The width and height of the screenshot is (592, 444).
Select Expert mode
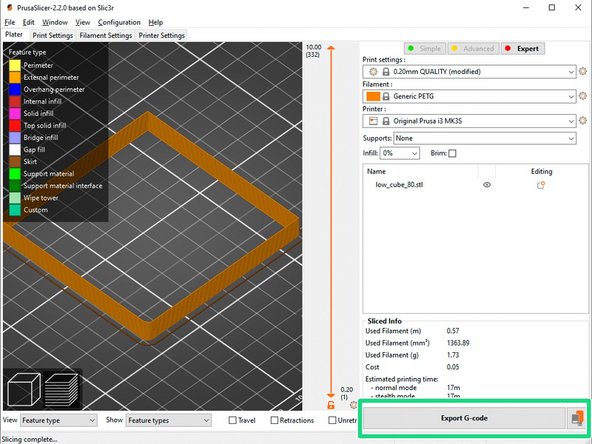point(523,48)
